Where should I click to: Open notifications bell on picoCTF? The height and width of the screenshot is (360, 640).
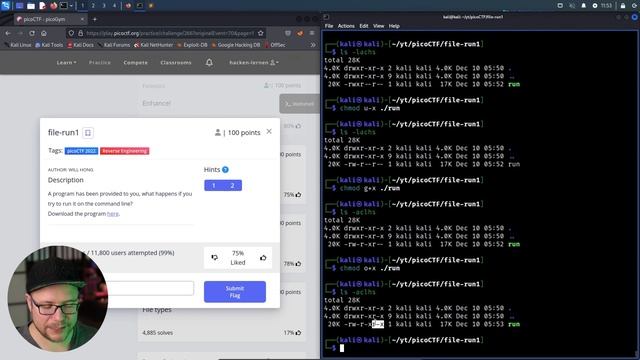tap(209, 62)
